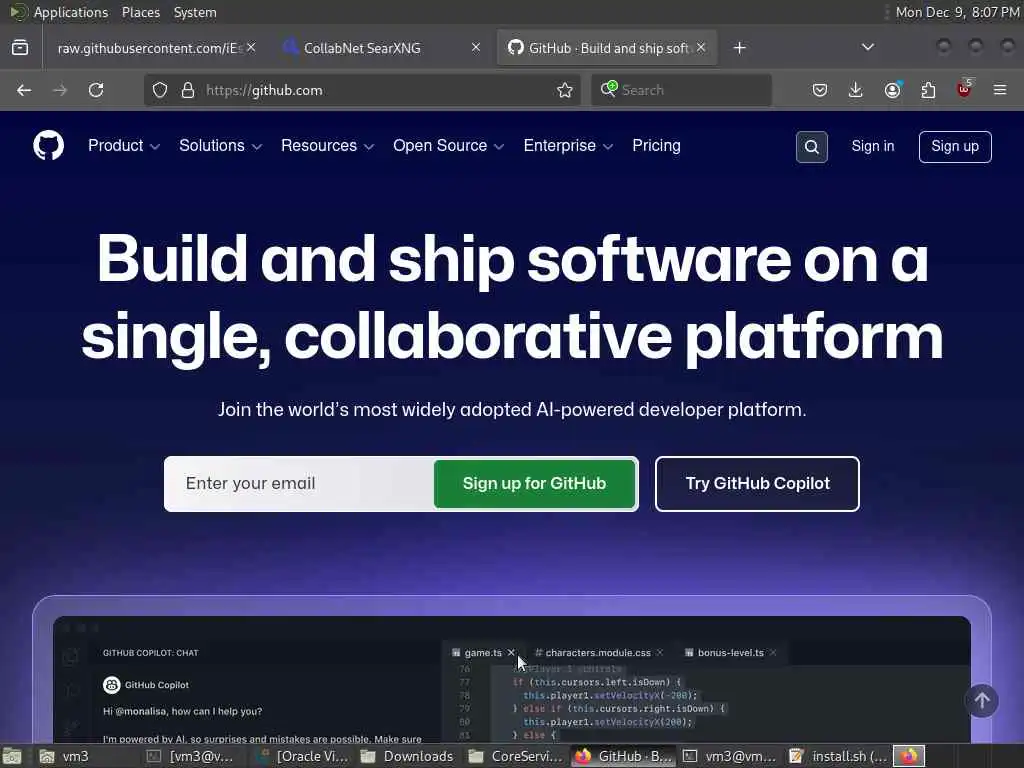Click the GitHub Octocat logo
1024x768 pixels.
point(48,146)
